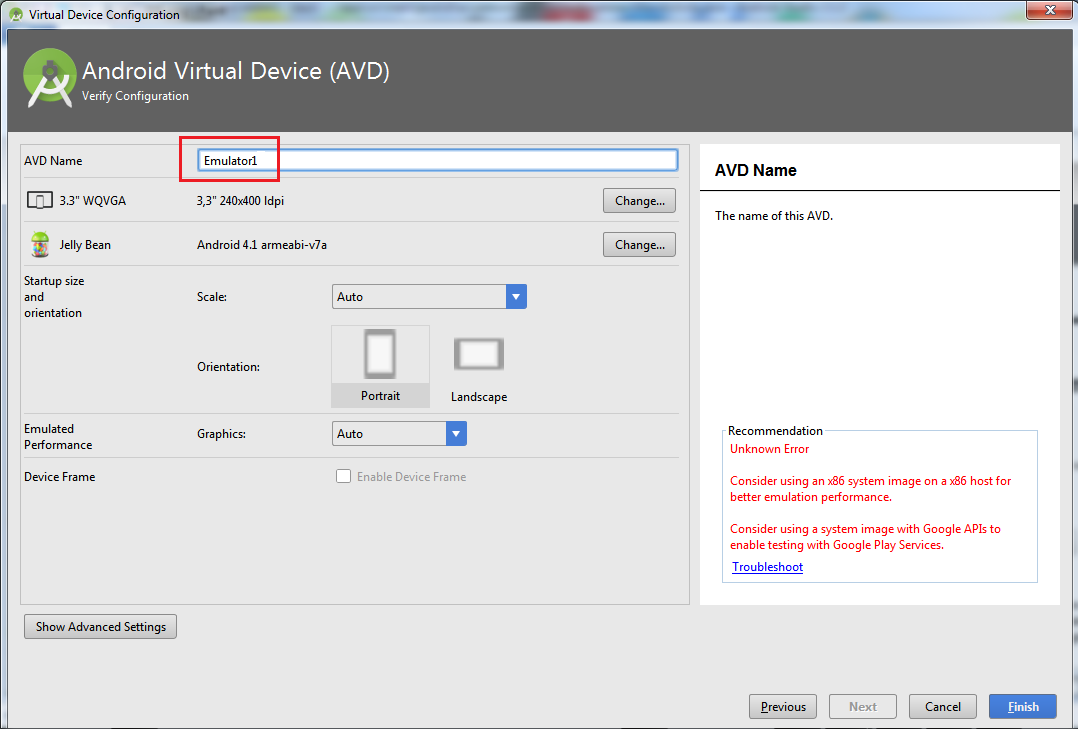Expand Show Advanced Settings
The height and width of the screenshot is (729, 1078).
pos(100,626)
